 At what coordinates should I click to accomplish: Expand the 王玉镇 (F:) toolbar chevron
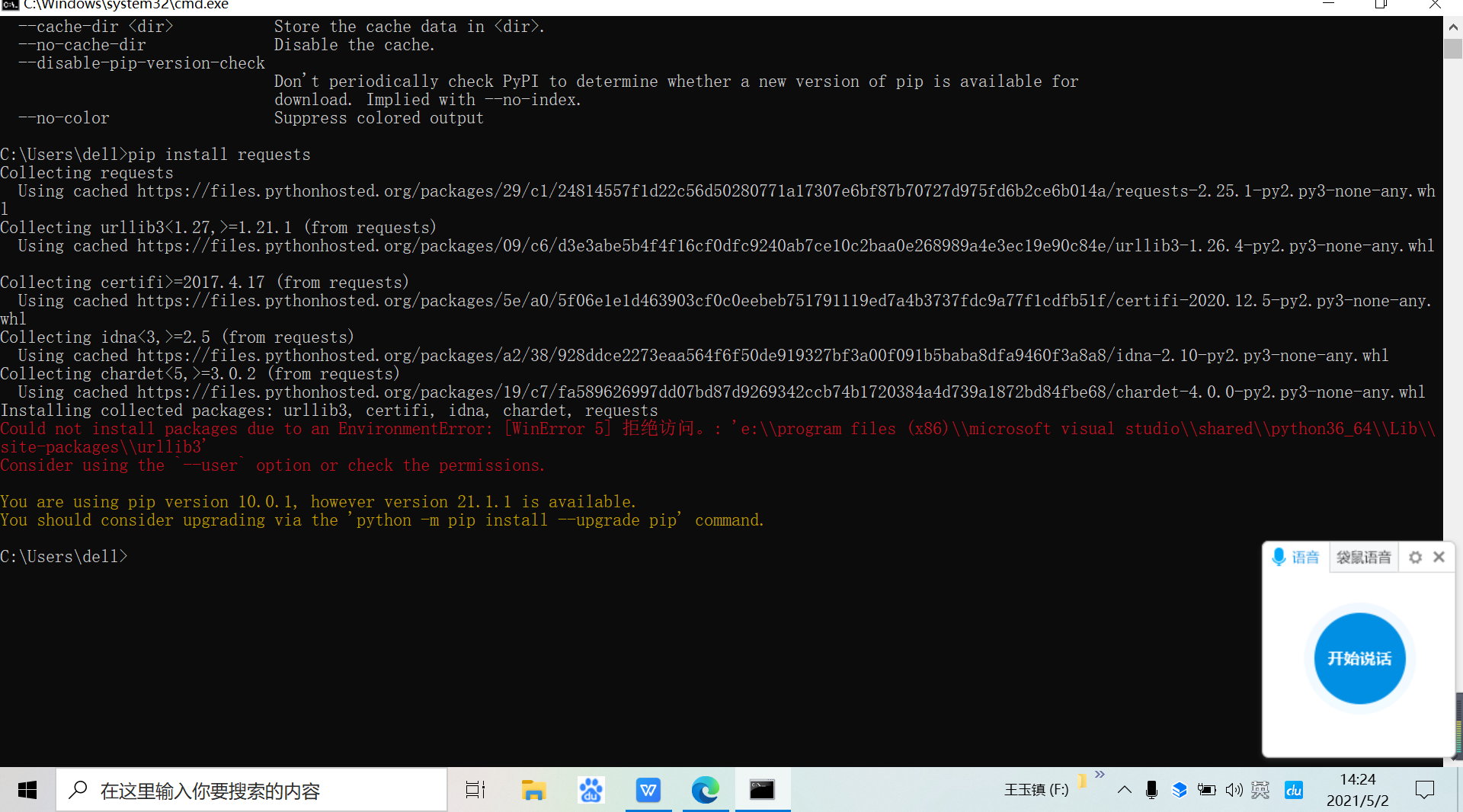[1100, 775]
